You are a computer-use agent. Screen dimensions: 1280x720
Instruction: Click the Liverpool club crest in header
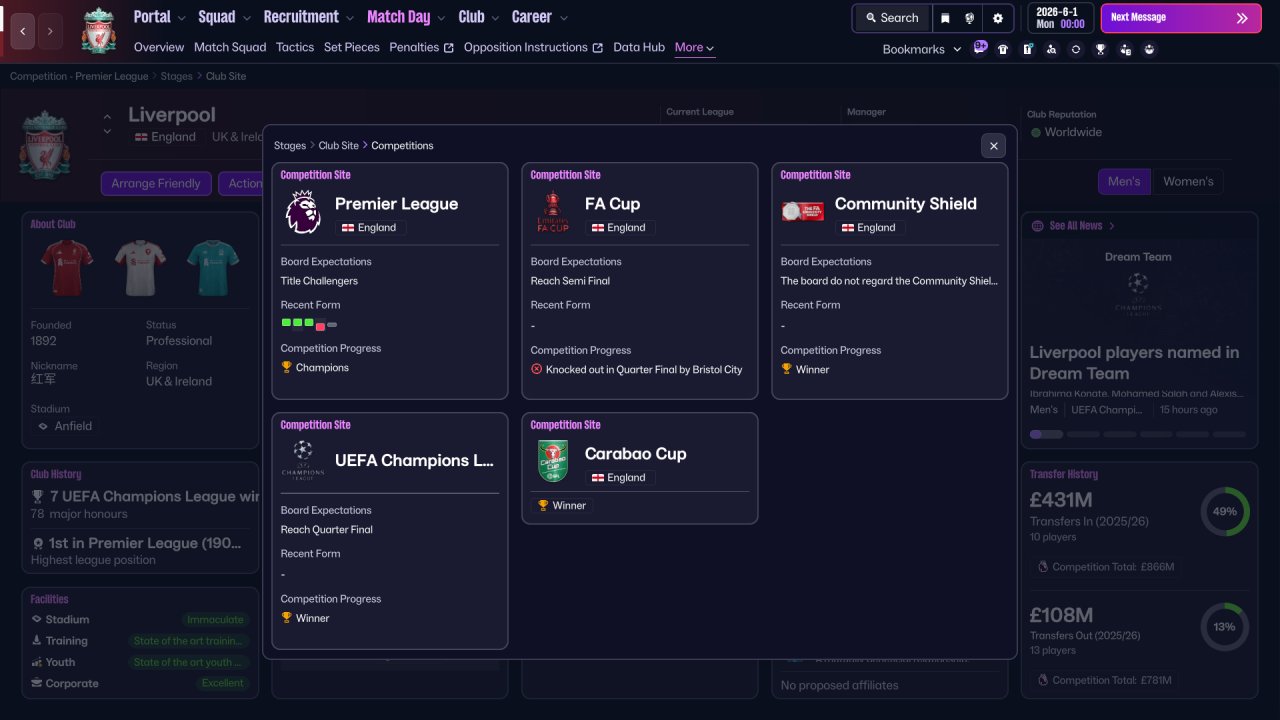(98, 31)
